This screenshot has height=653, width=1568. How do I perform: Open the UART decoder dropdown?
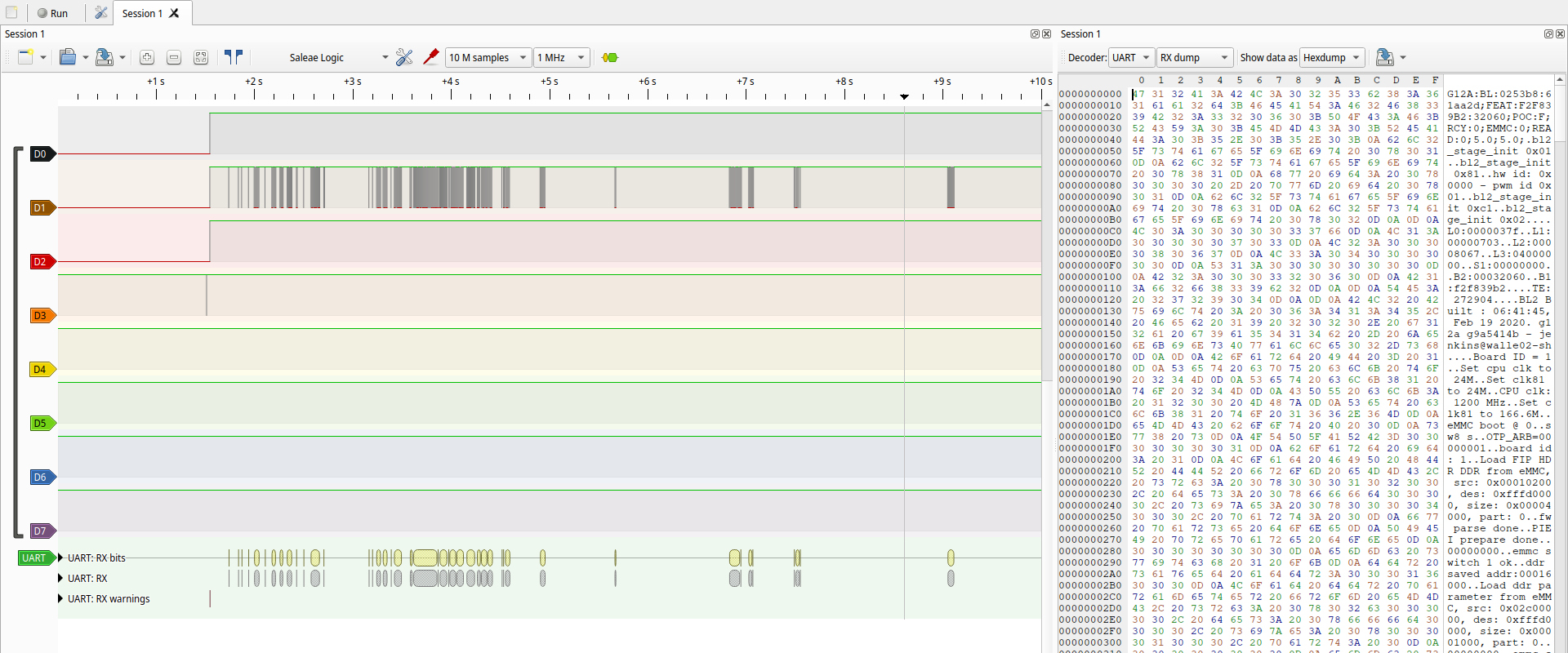[x=1131, y=57]
